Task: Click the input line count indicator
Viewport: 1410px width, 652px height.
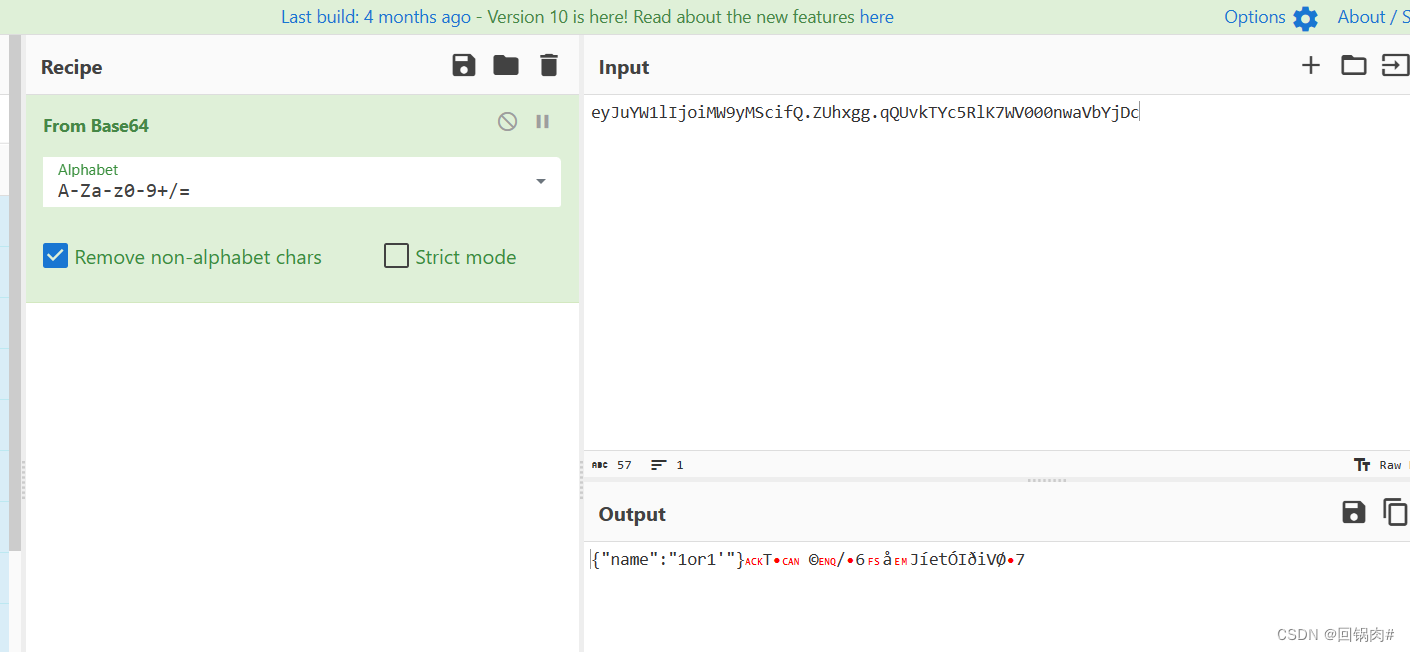Action: click(x=667, y=465)
